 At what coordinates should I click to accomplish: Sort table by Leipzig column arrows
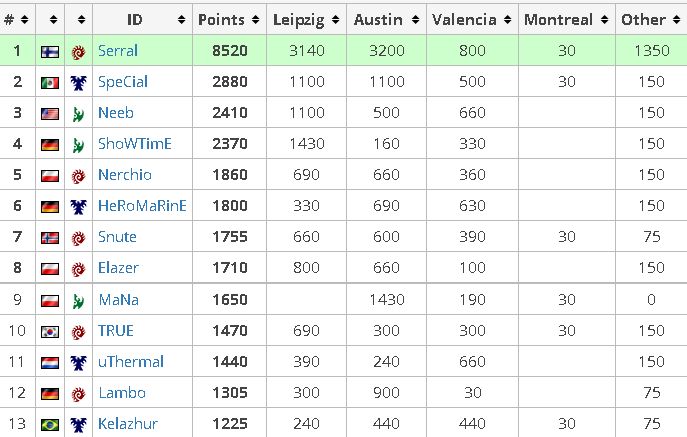click(335, 20)
